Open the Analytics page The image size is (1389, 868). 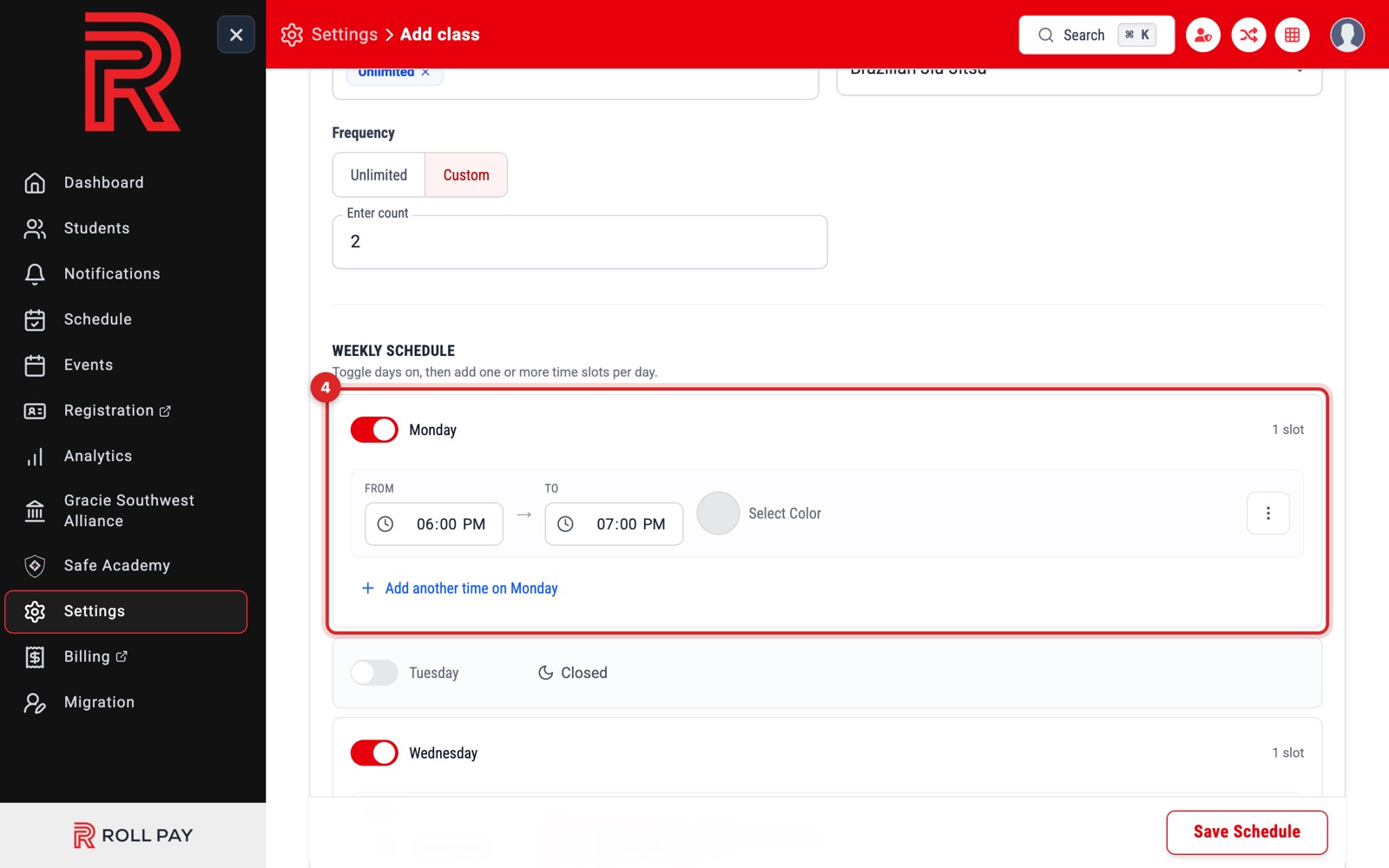click(98, 457)
